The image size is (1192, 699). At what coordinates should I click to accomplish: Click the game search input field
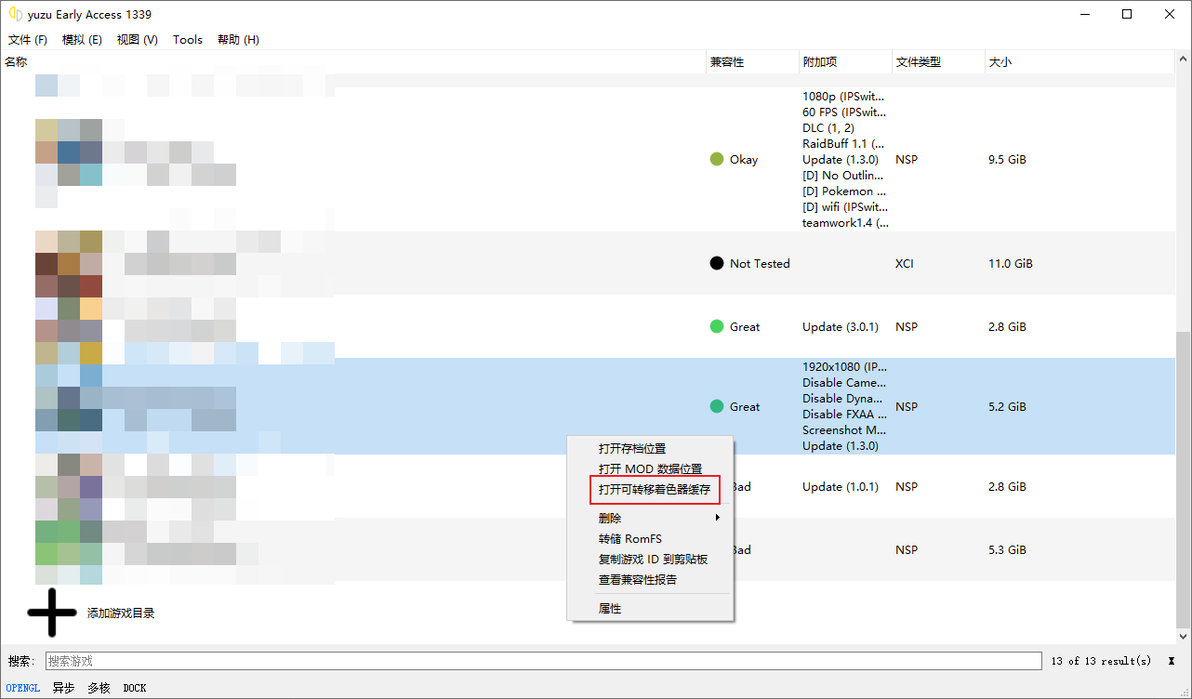pyautogui.click(x=544, y=661)
